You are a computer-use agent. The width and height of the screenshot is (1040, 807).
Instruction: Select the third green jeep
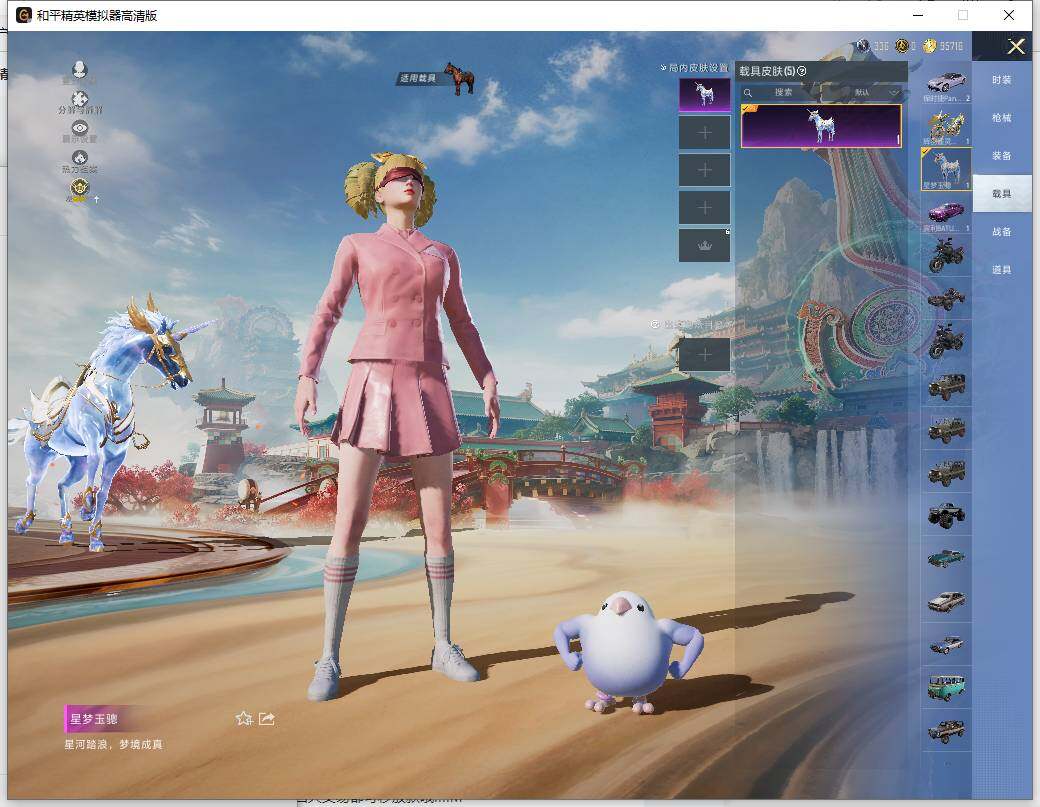click(x=946, y=472)
